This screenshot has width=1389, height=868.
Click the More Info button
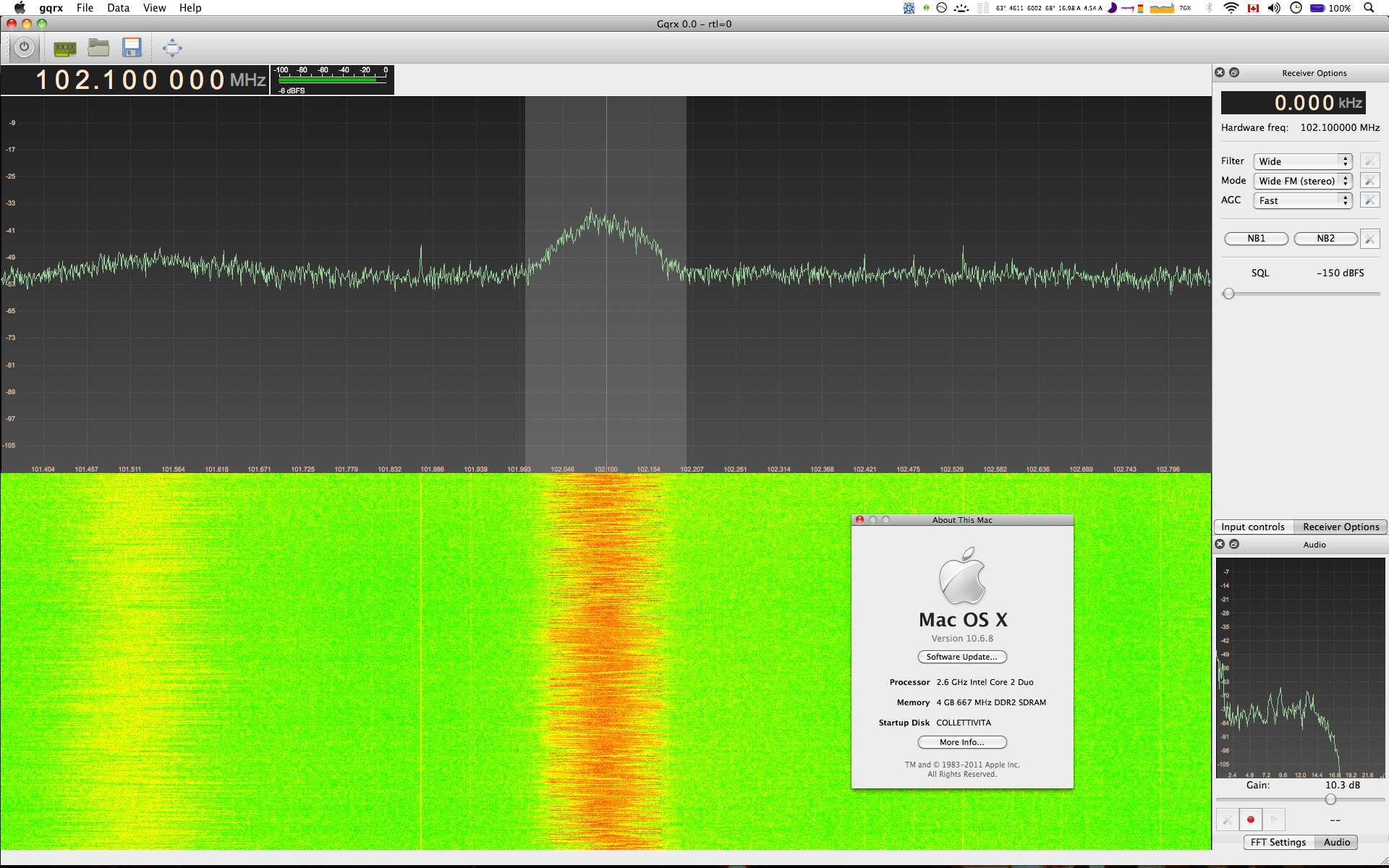coord(961,742)
